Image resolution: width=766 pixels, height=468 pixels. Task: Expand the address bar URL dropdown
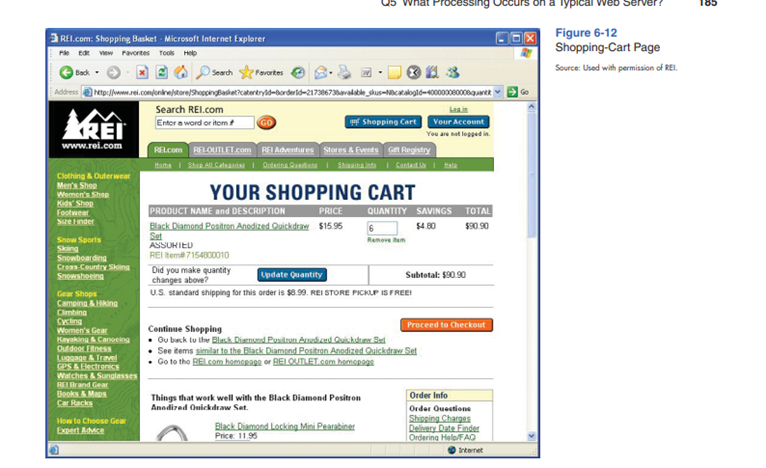(x=498, y=92)
